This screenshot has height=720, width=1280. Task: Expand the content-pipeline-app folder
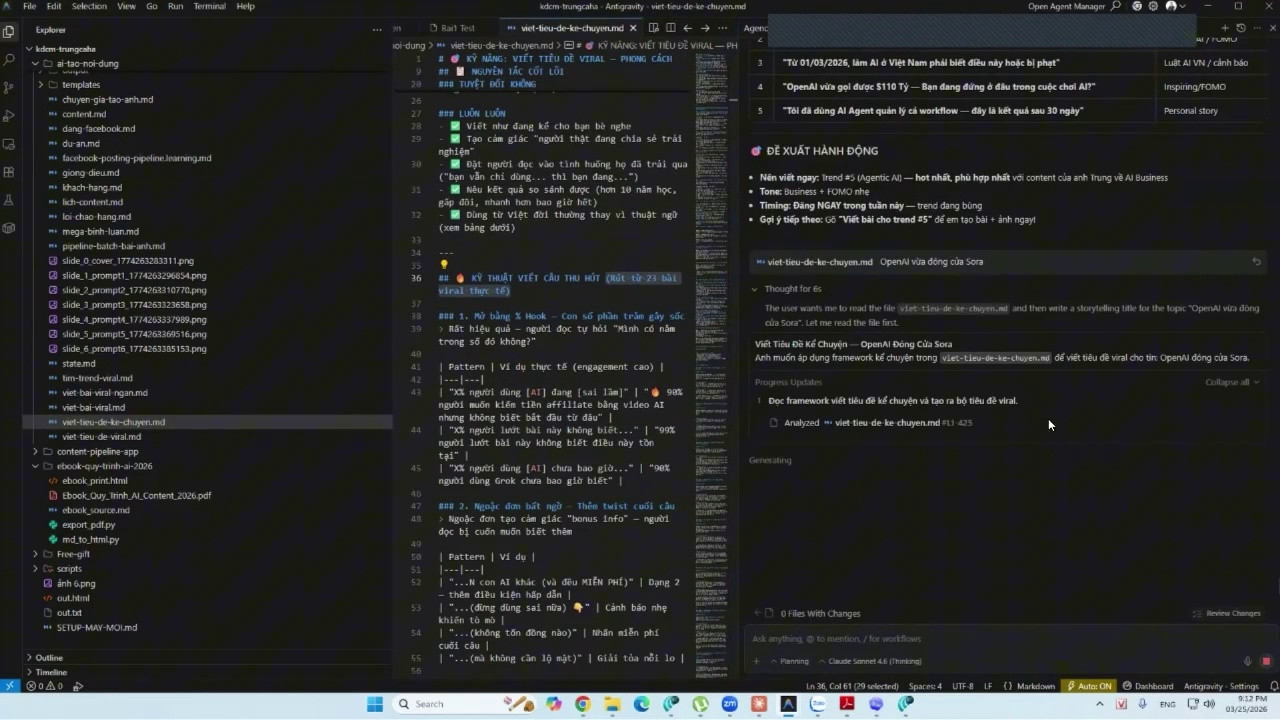(x=36, y=452)
